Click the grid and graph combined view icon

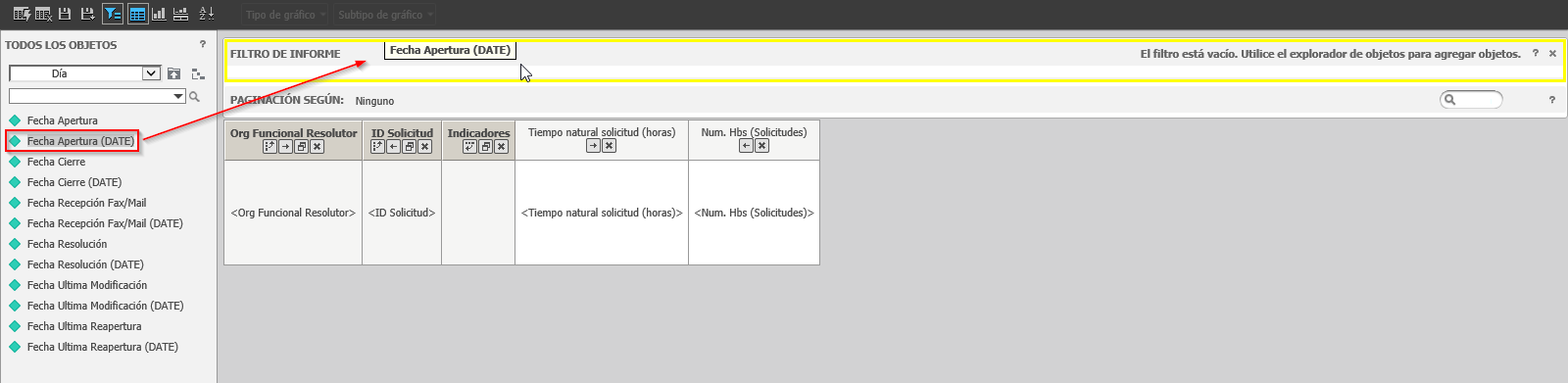pyautogui.click(x=180, y=14)
